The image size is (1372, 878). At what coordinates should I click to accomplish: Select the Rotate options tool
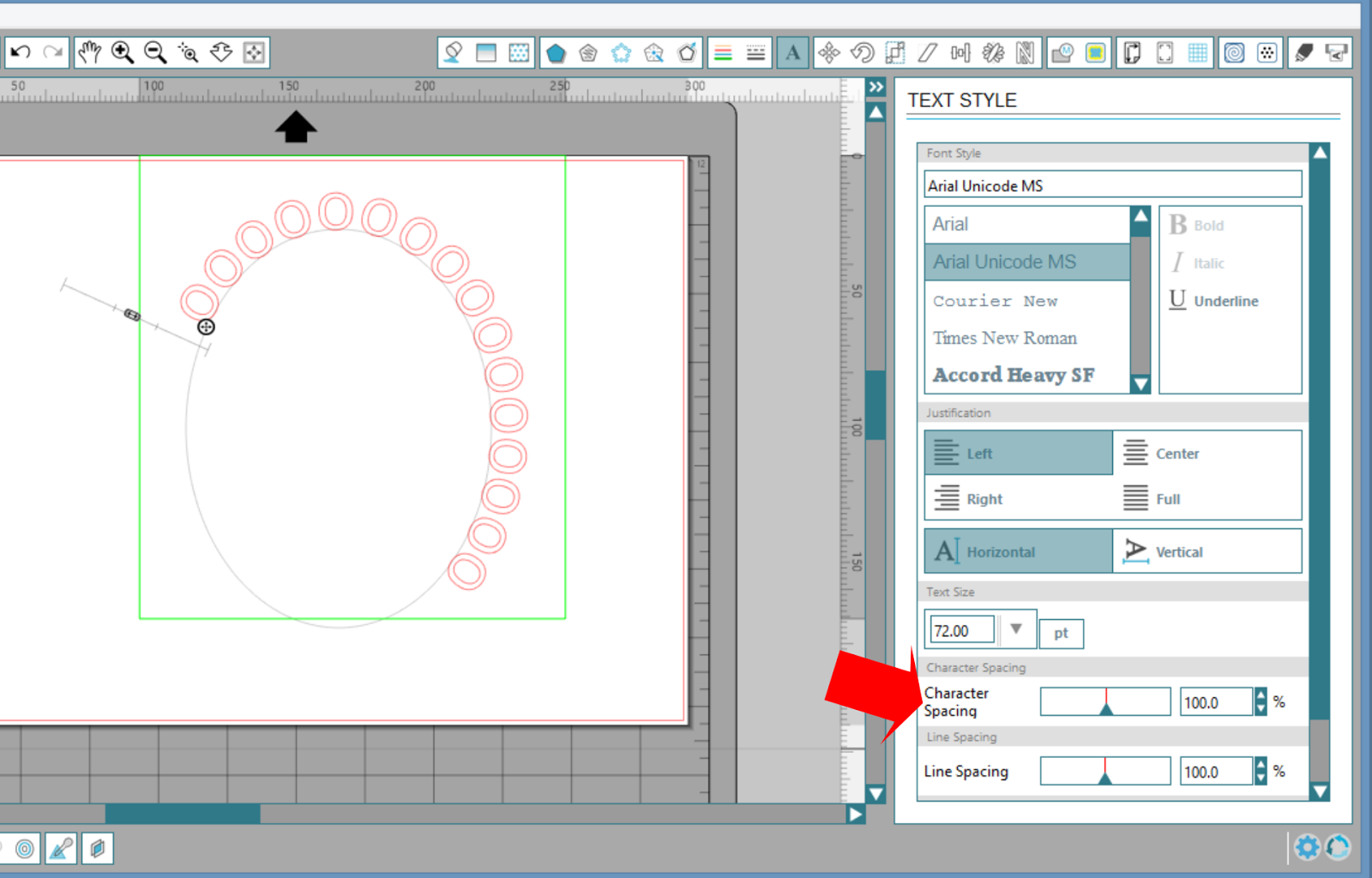[x=860, y=52]
